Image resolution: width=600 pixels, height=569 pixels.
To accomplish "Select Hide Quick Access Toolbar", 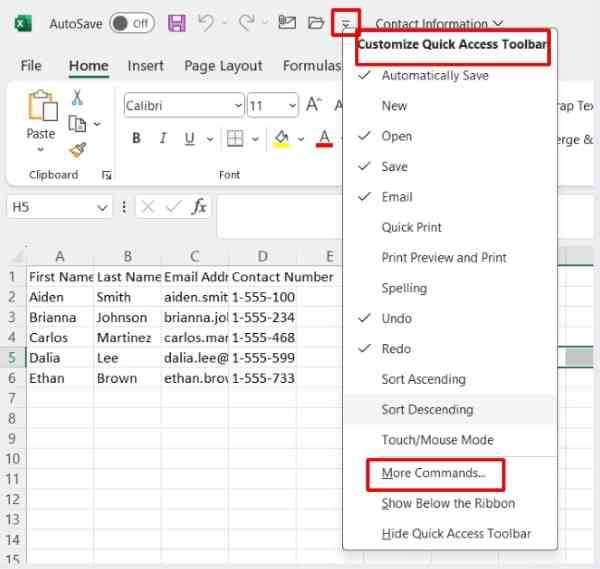I will tap(450, 534).
